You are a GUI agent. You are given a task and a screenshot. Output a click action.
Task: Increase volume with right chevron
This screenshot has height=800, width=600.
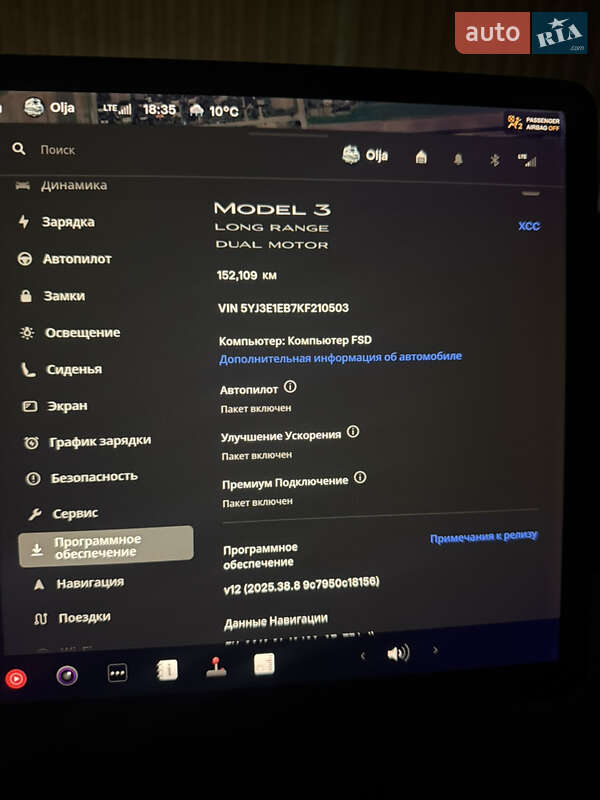pyautogui.click(x=435, y=650)
